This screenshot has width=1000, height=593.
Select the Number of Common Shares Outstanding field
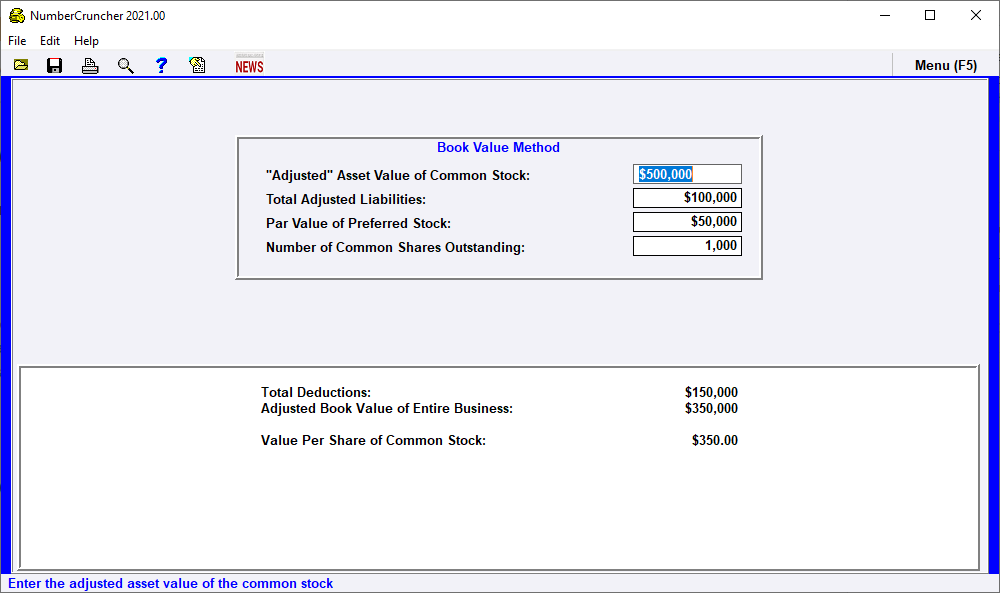click(x=688, y=245)
